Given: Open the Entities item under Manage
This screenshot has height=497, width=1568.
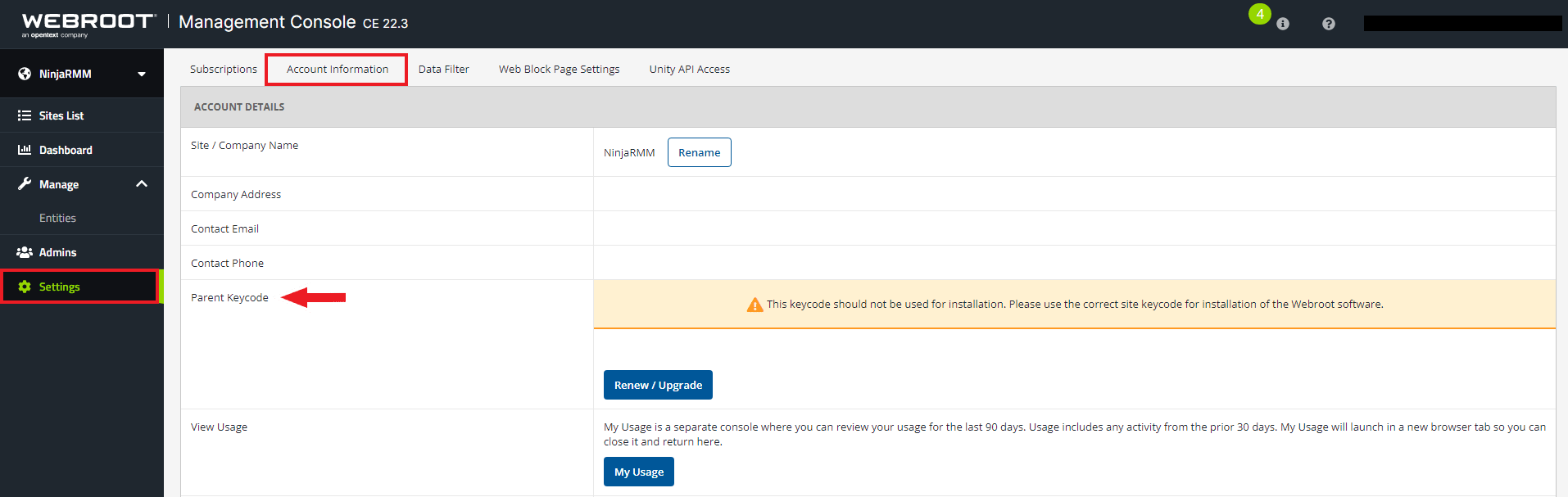Looking at the screenshot, I should click(x=57, y=218).
